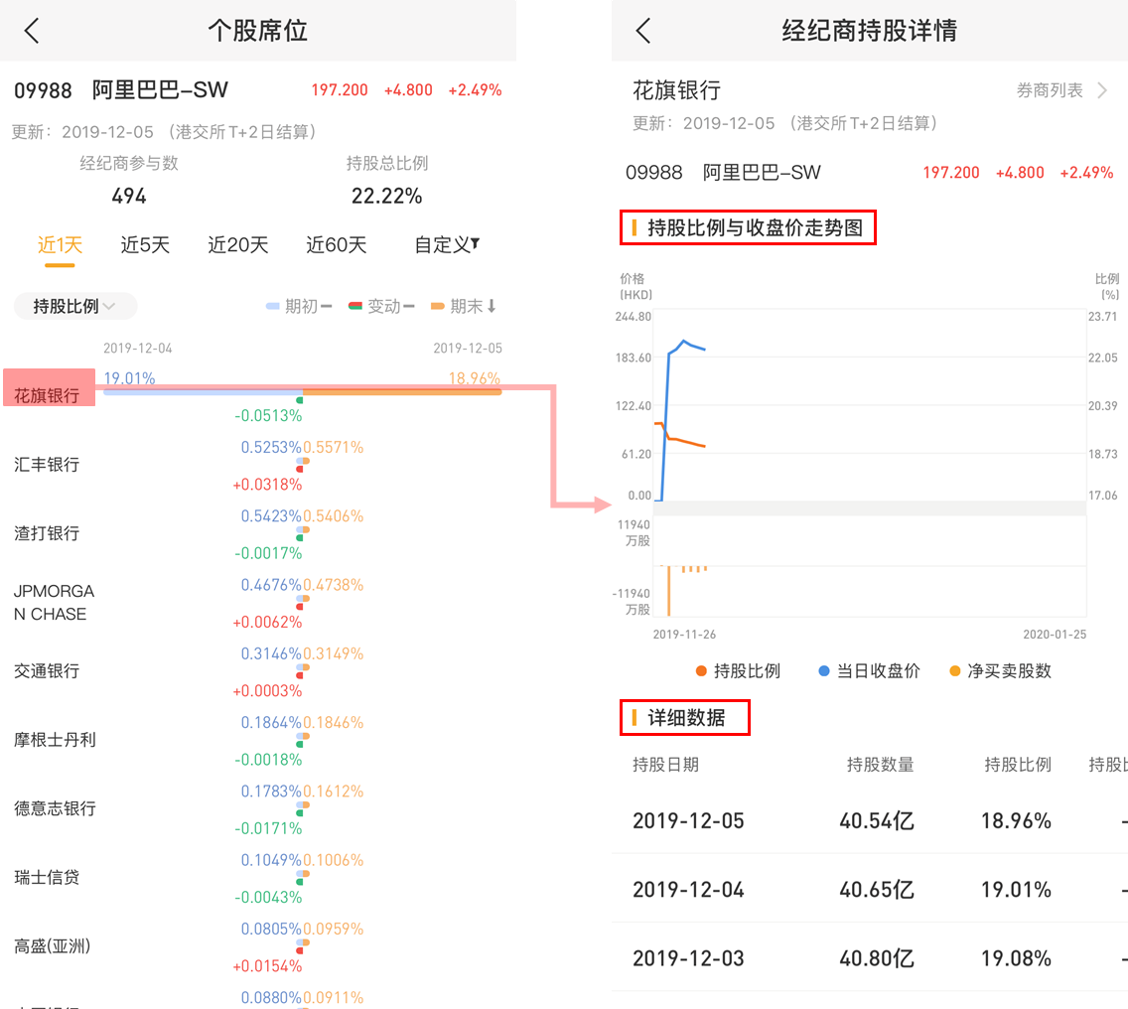This screenshot has height=1009, width=1128.
Task: Switch to the 近5天 tab
Action: (145, 245)
